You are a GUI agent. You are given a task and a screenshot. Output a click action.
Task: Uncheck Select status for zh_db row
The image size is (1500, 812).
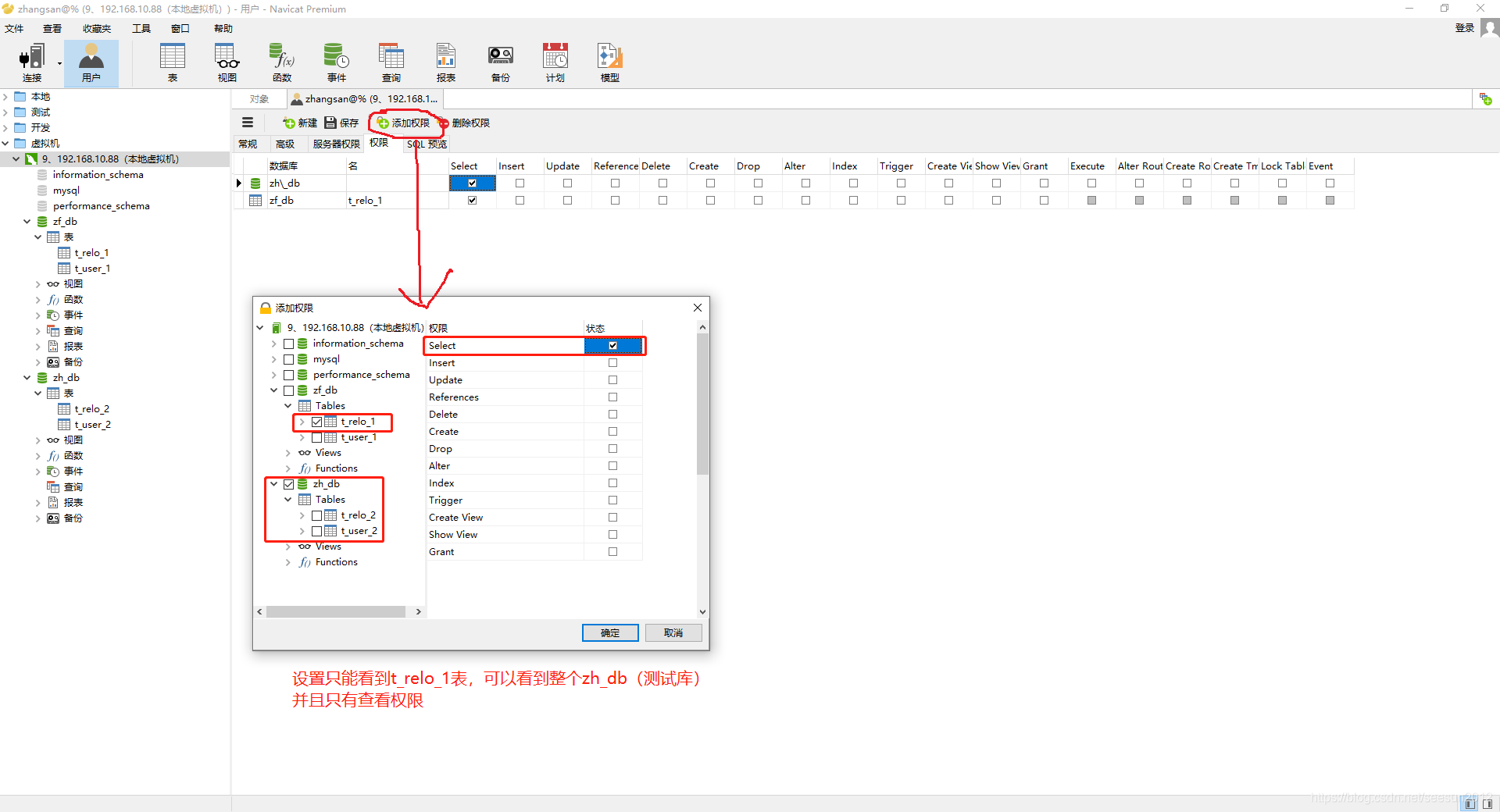pos(472,183)
